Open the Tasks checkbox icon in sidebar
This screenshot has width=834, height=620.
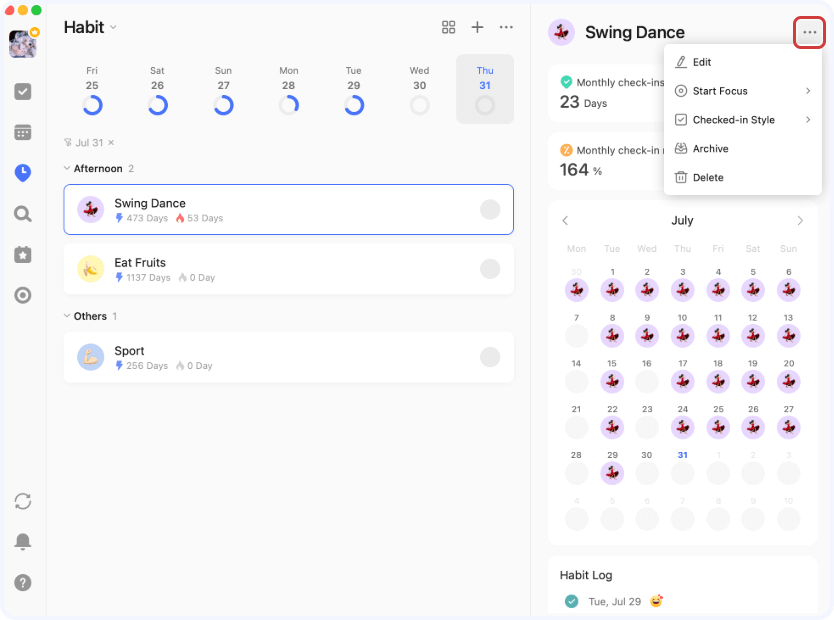pyautogui.click(x=23, y=91)
